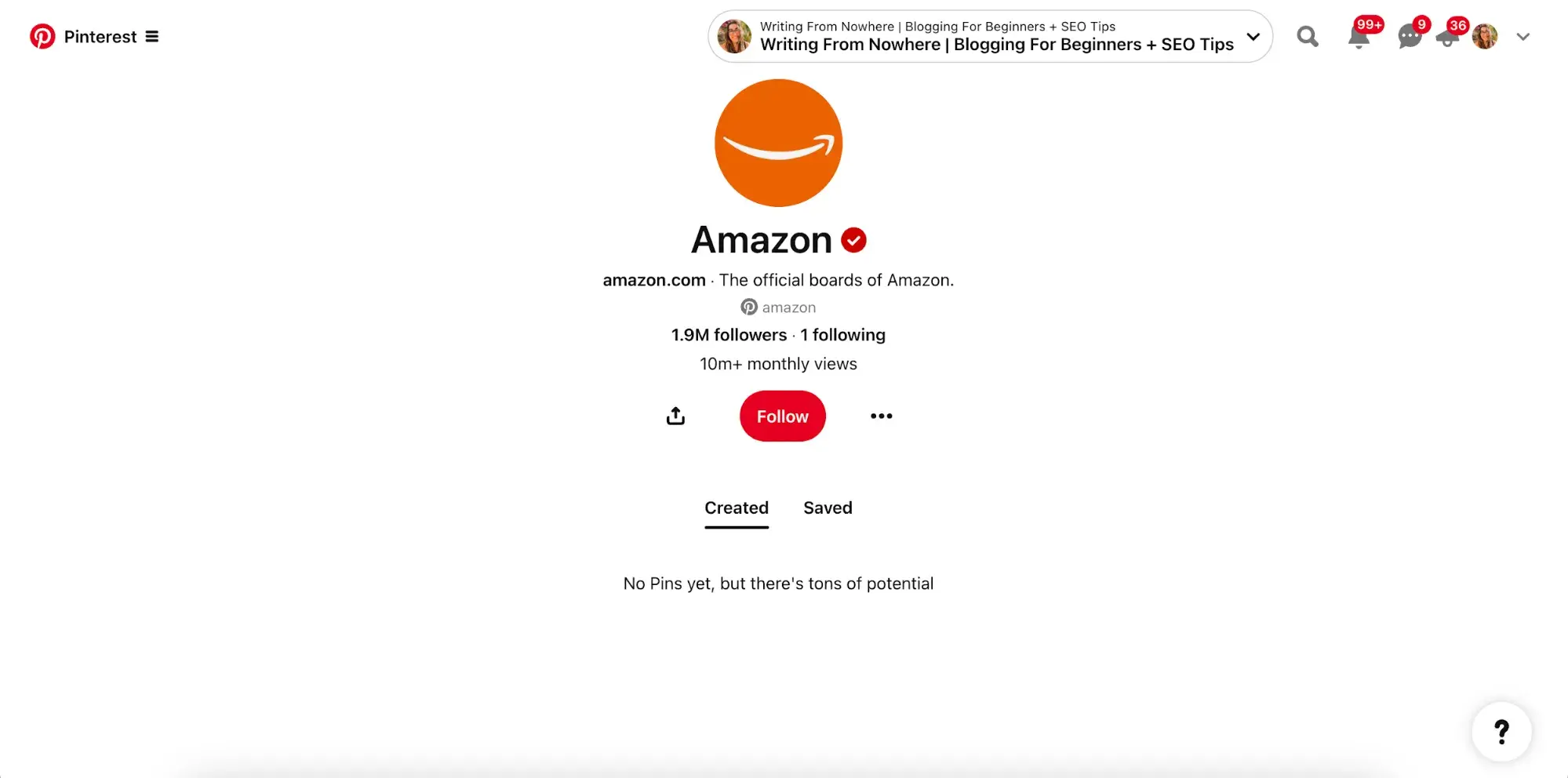The height and width of the screenshot is (778, 1568).
Task: Open the megaphone updates icon
Action: pos(1448,36)
